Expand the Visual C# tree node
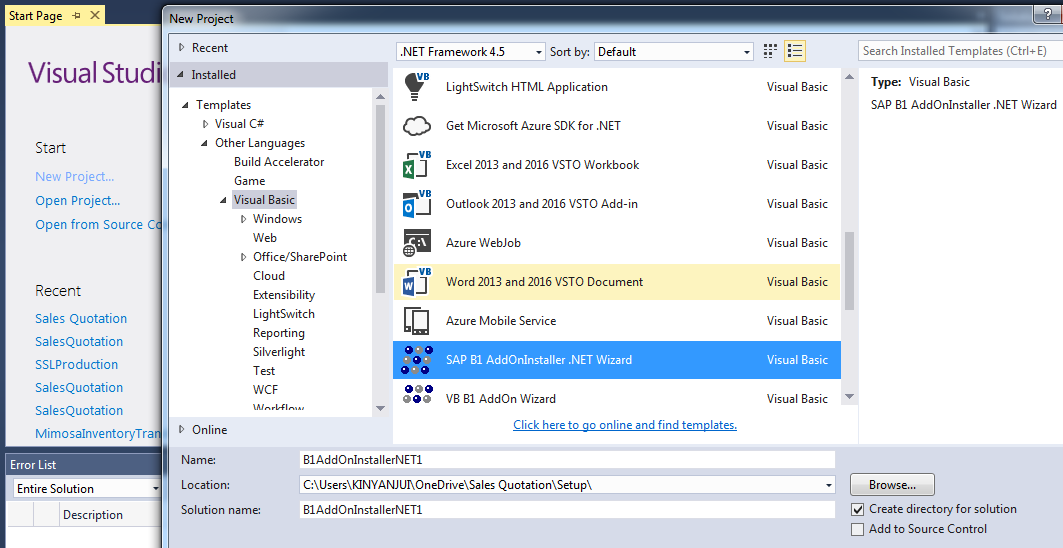 point(205,124)
